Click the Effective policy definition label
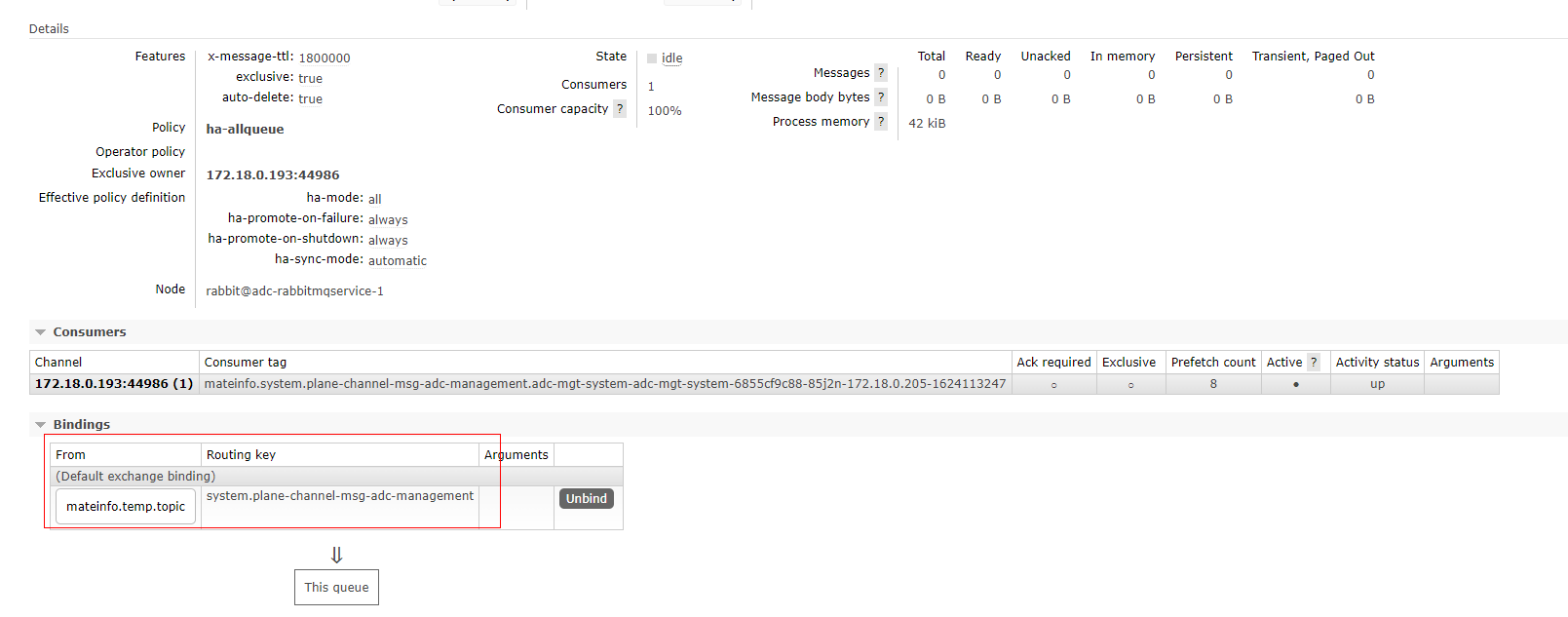The width and height of the screenshot is (1568, 617). [x=112, y=198]
